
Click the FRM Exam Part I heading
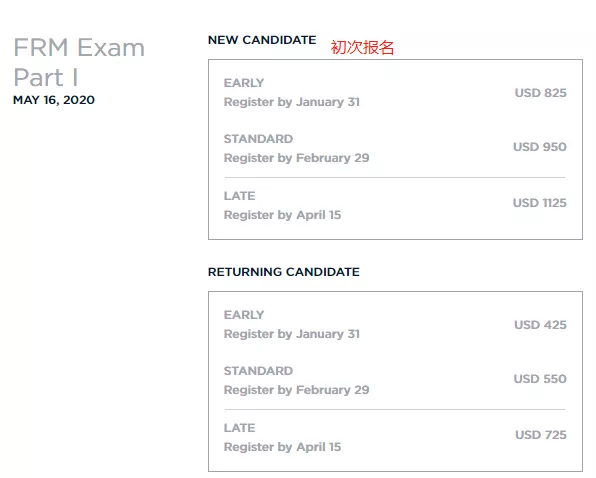(79, 62)
